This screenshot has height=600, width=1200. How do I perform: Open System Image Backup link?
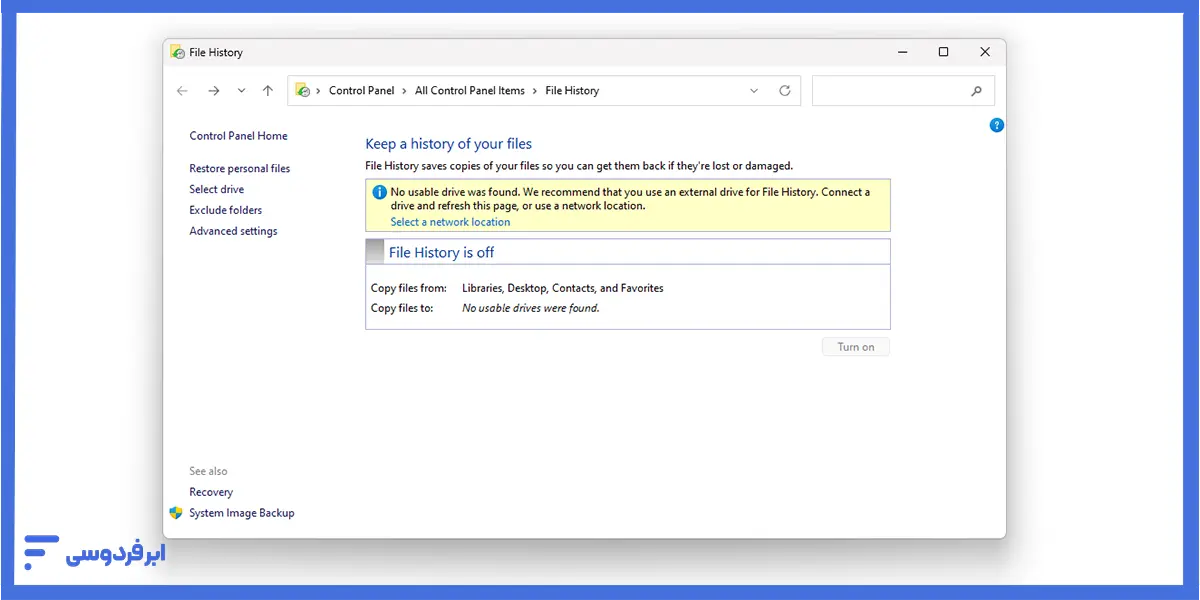coord(242,513)
